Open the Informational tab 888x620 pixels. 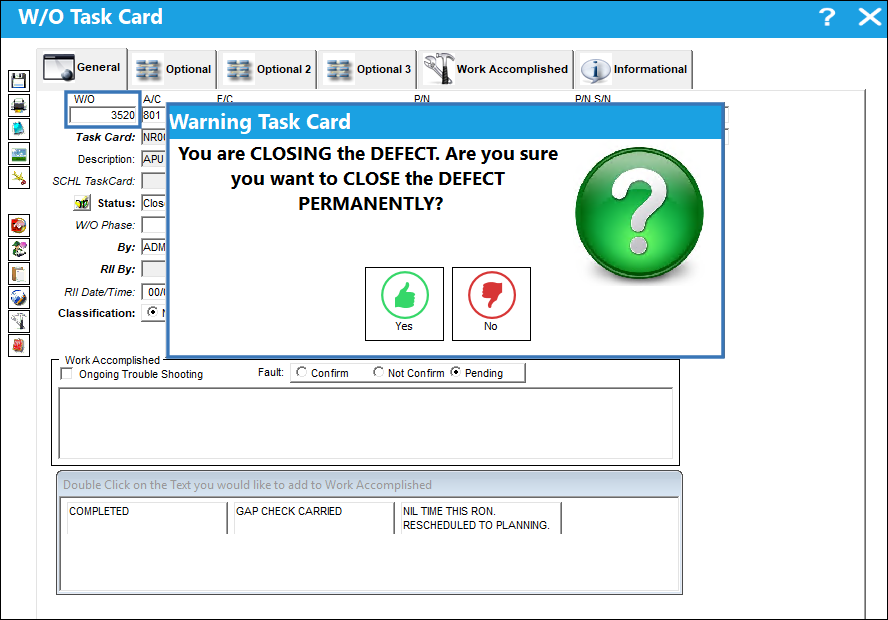tap(634, 69)
